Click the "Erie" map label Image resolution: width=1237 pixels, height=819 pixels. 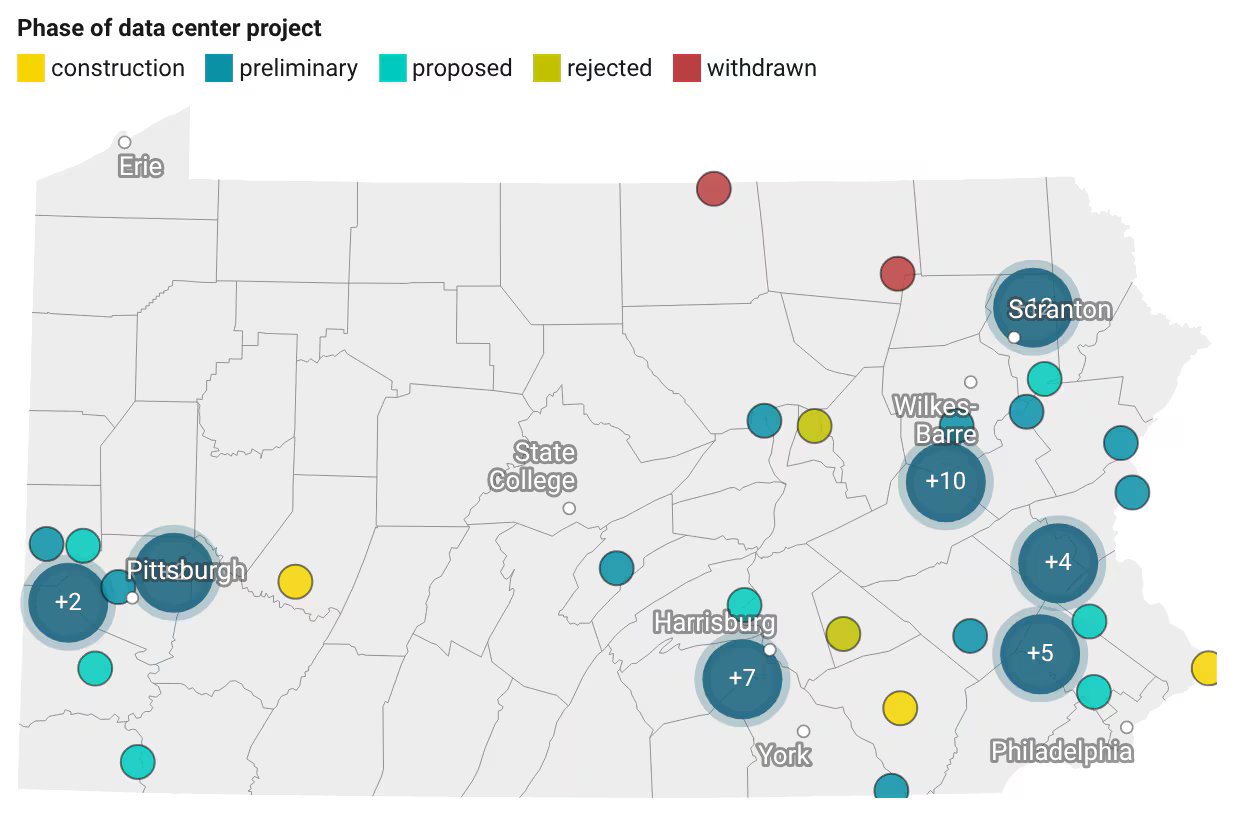click(x=141, y=166)
